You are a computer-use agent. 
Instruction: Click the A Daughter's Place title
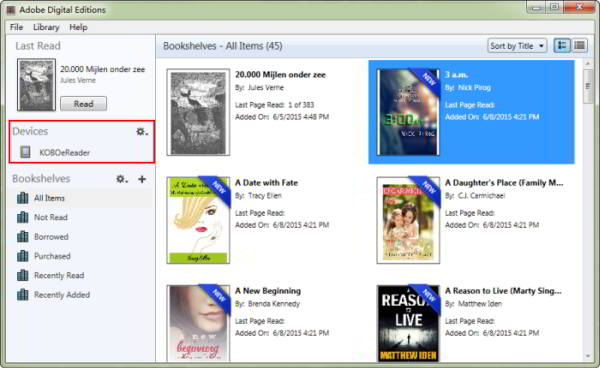click(x=504, y=183)
